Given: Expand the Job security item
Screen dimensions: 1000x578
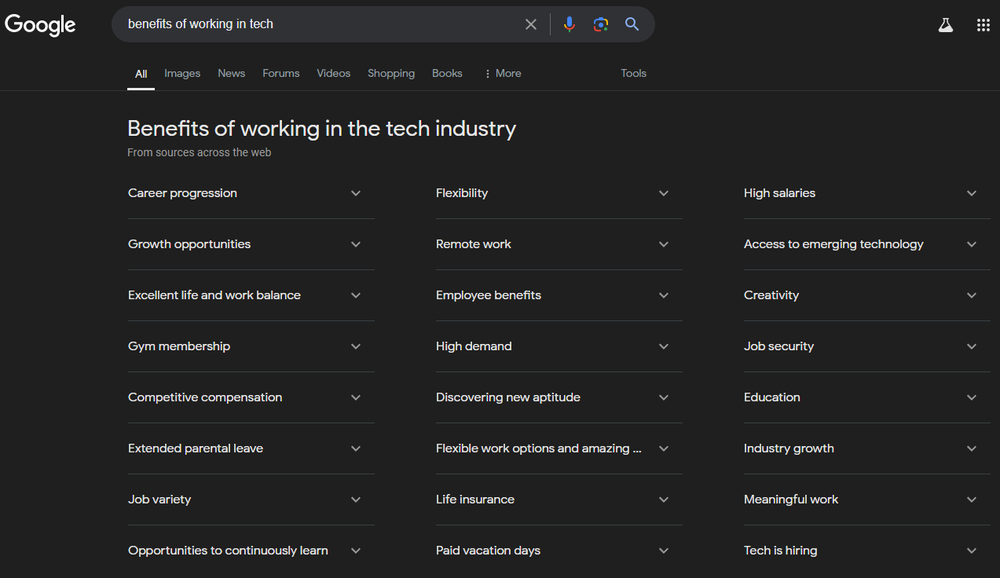Looking at the screenshot, I should point(971,345).
